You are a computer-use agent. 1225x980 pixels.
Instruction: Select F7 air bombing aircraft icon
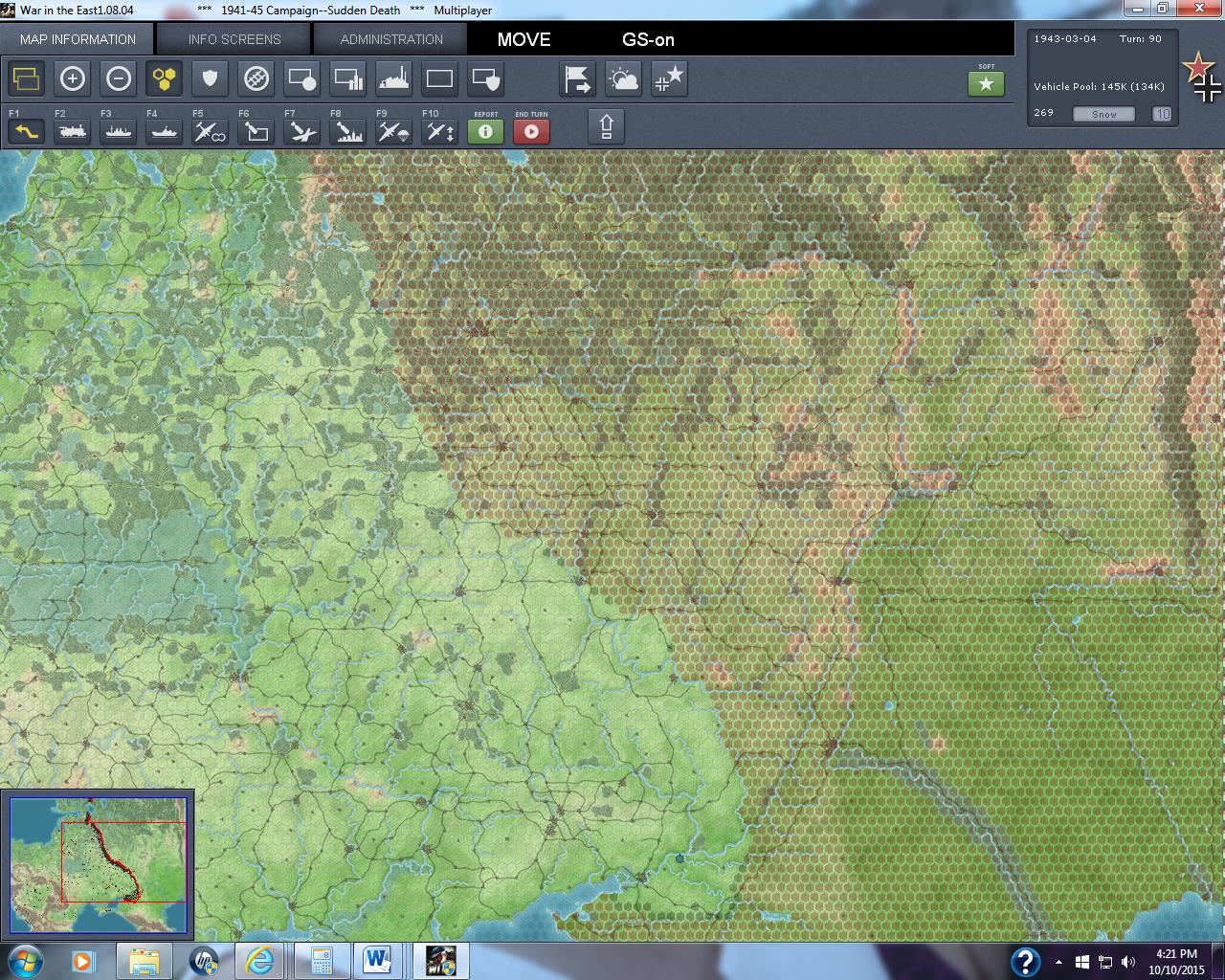pos(302,131)
